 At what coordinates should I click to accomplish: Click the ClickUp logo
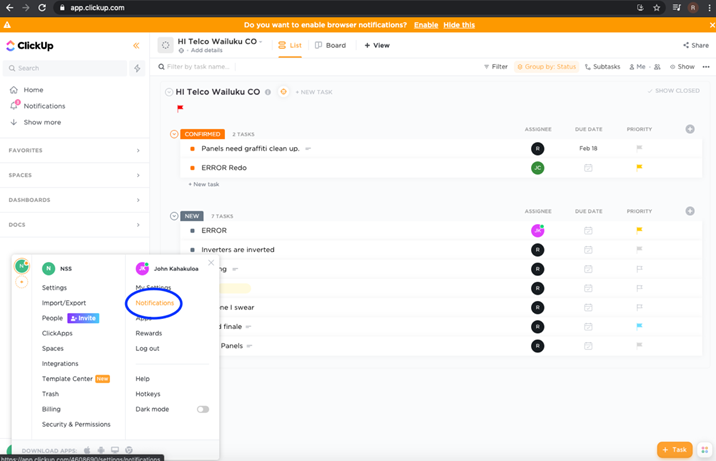[30, 46]
